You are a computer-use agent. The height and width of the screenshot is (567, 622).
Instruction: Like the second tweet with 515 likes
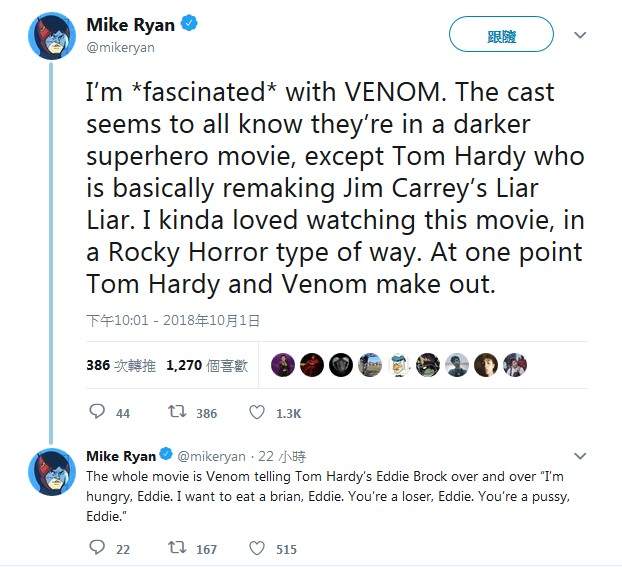coord(256,548)
